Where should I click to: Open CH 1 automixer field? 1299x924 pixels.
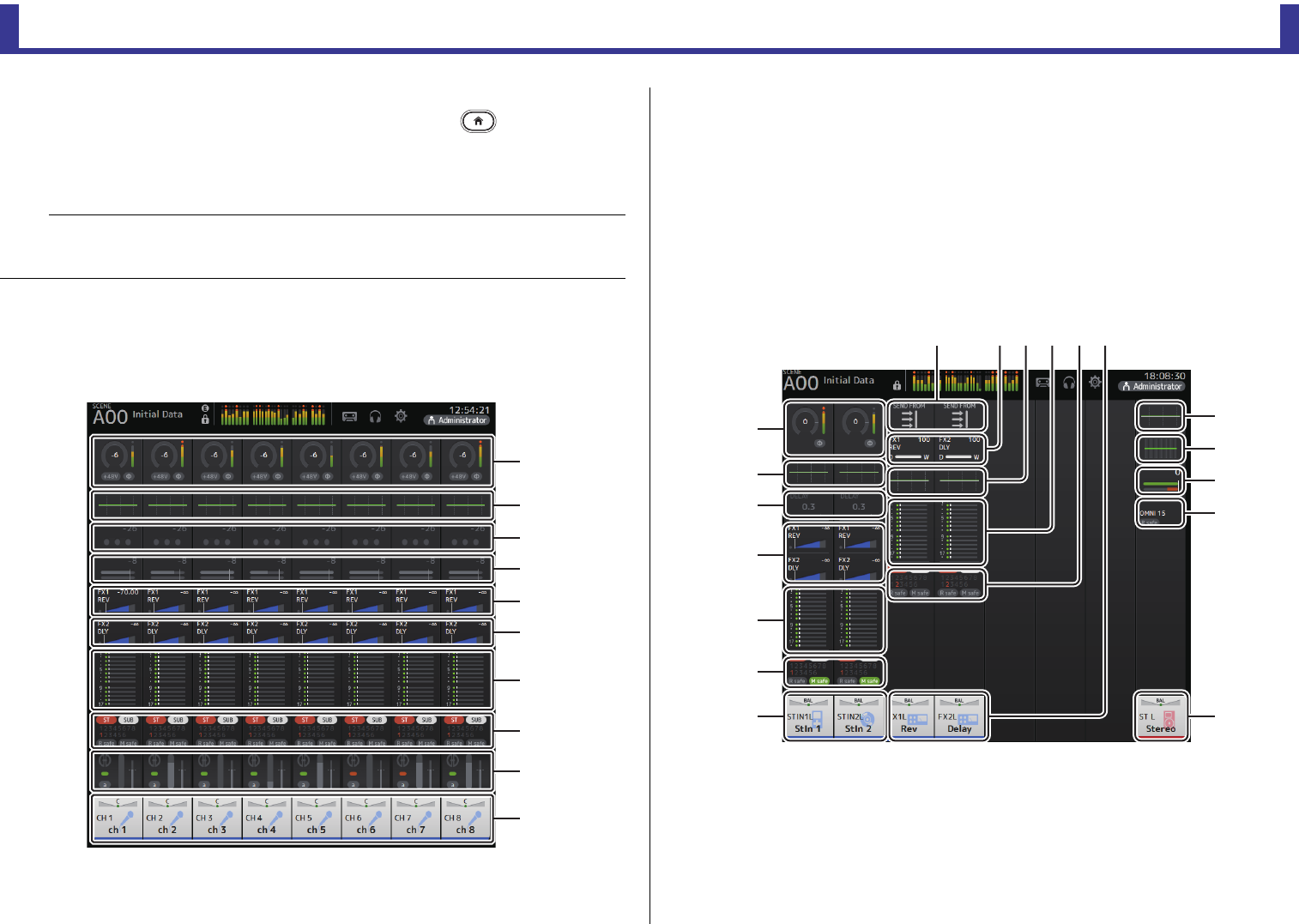(118, 770)
